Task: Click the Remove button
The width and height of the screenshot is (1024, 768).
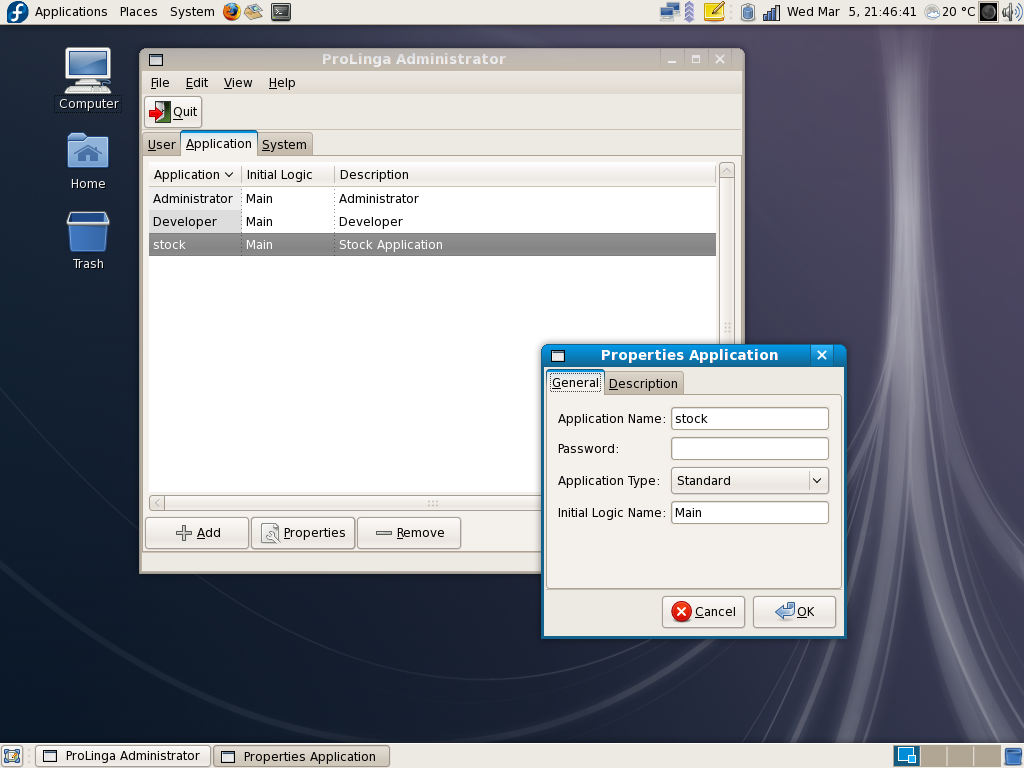Action: 409,534
